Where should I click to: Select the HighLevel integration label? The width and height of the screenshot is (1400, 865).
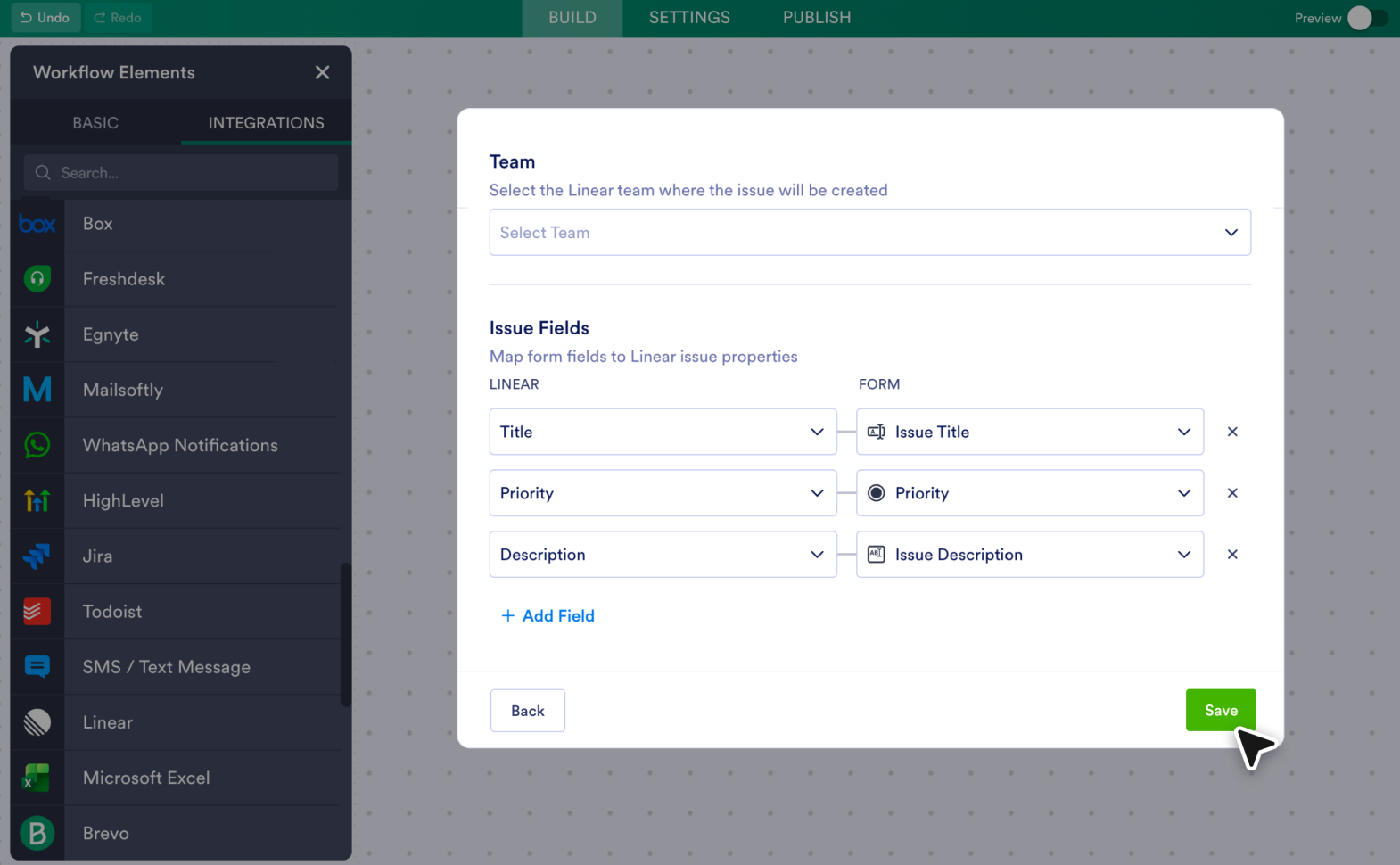[x=123, y=501]
